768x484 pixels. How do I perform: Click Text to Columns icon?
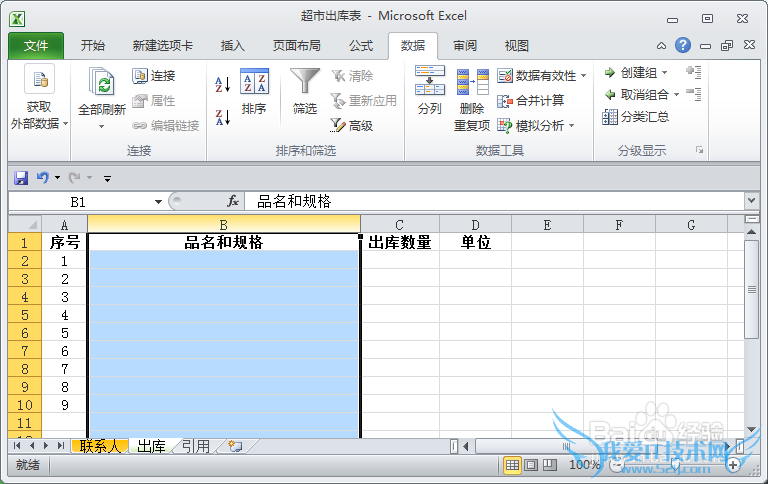430,80
